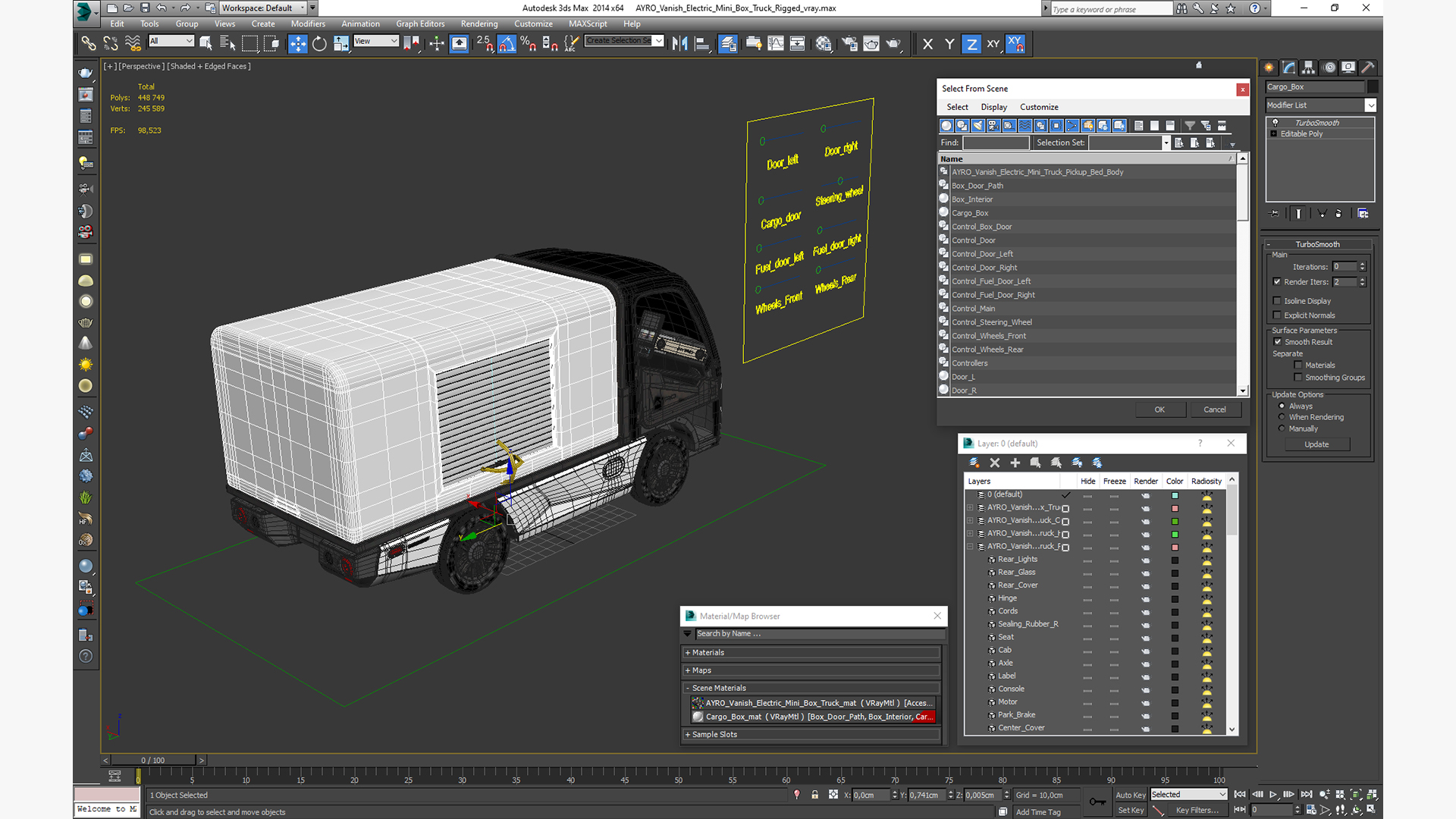
Task: Toggle the Render Iters checkbox
Action: click(x=1277, y=282)
